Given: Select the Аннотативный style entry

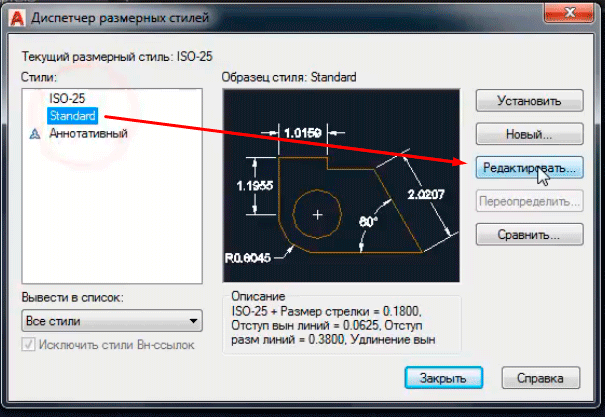Looking at the screenshot, I should (88, 133).
